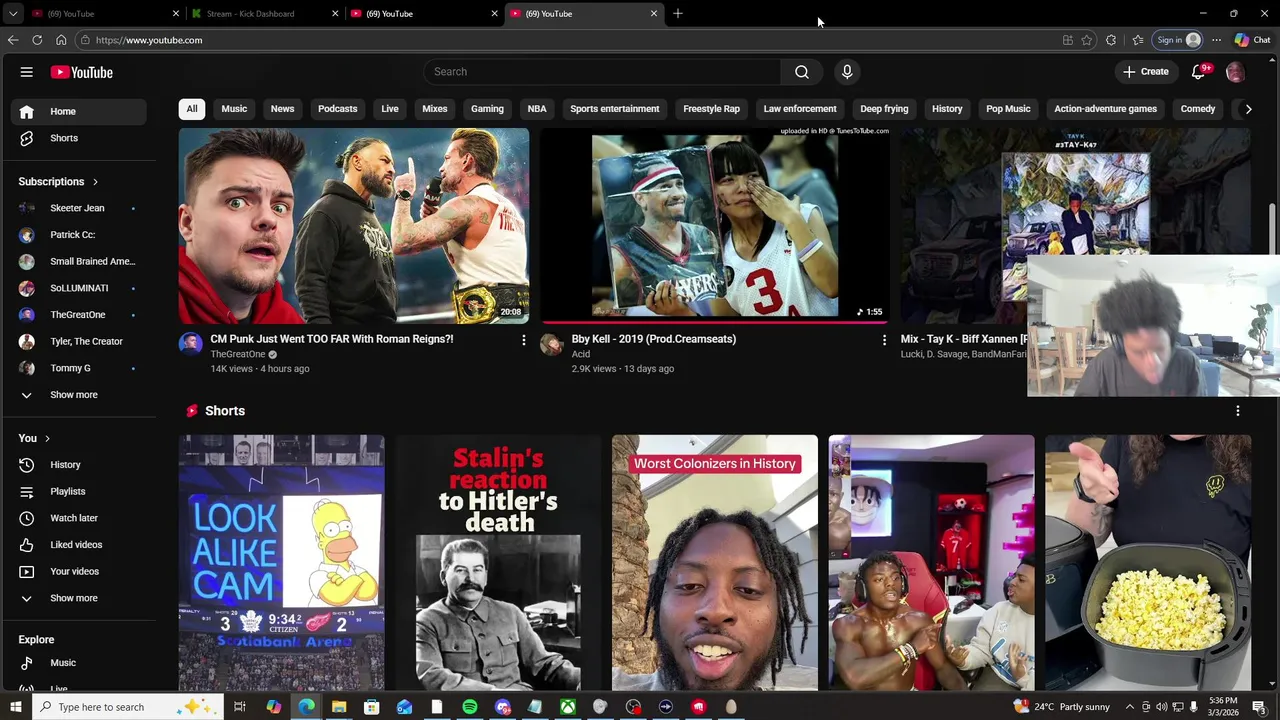The width and height of the screenshot is (1280, 720).
Task: Click the search magnifier button
Action: (802, 72)
